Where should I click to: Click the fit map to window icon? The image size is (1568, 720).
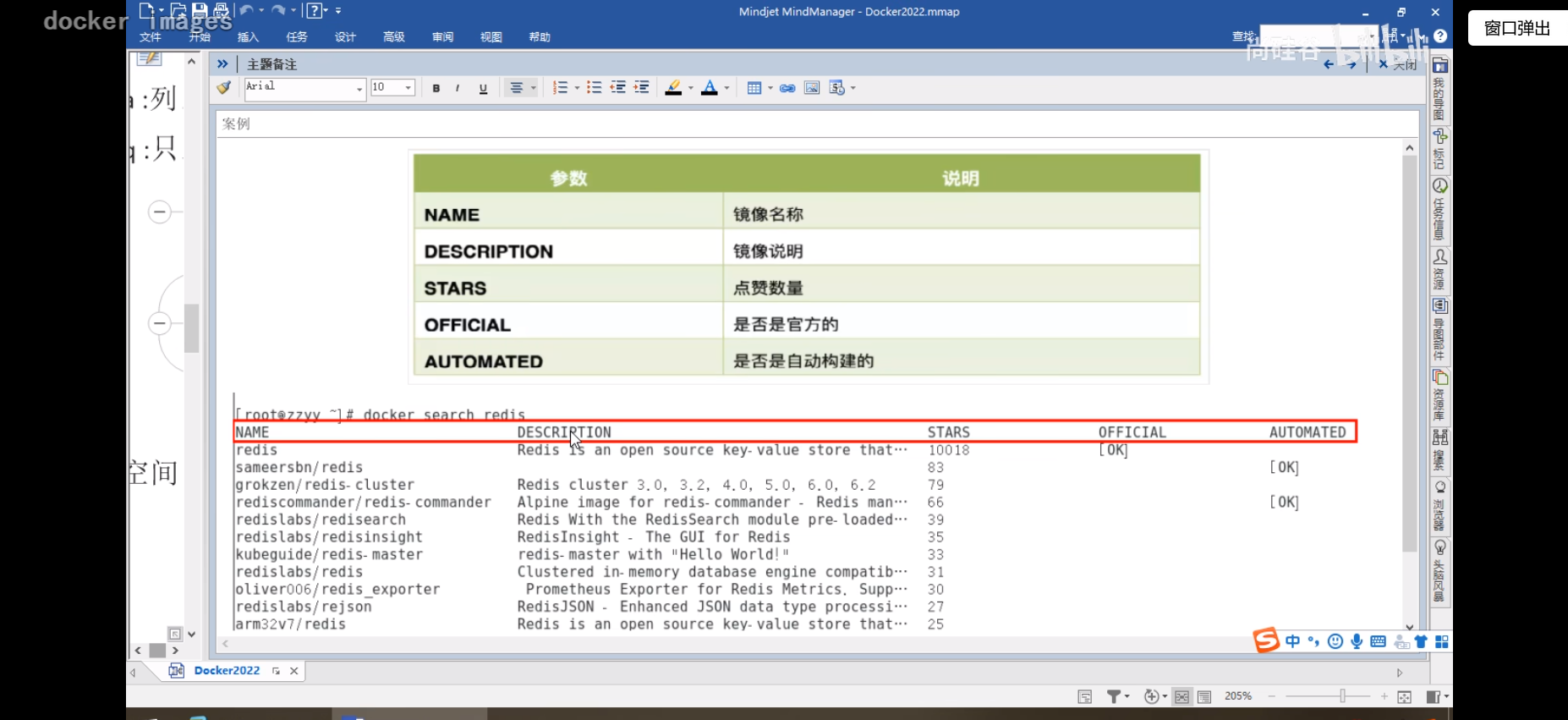[x=1405, y=696]
